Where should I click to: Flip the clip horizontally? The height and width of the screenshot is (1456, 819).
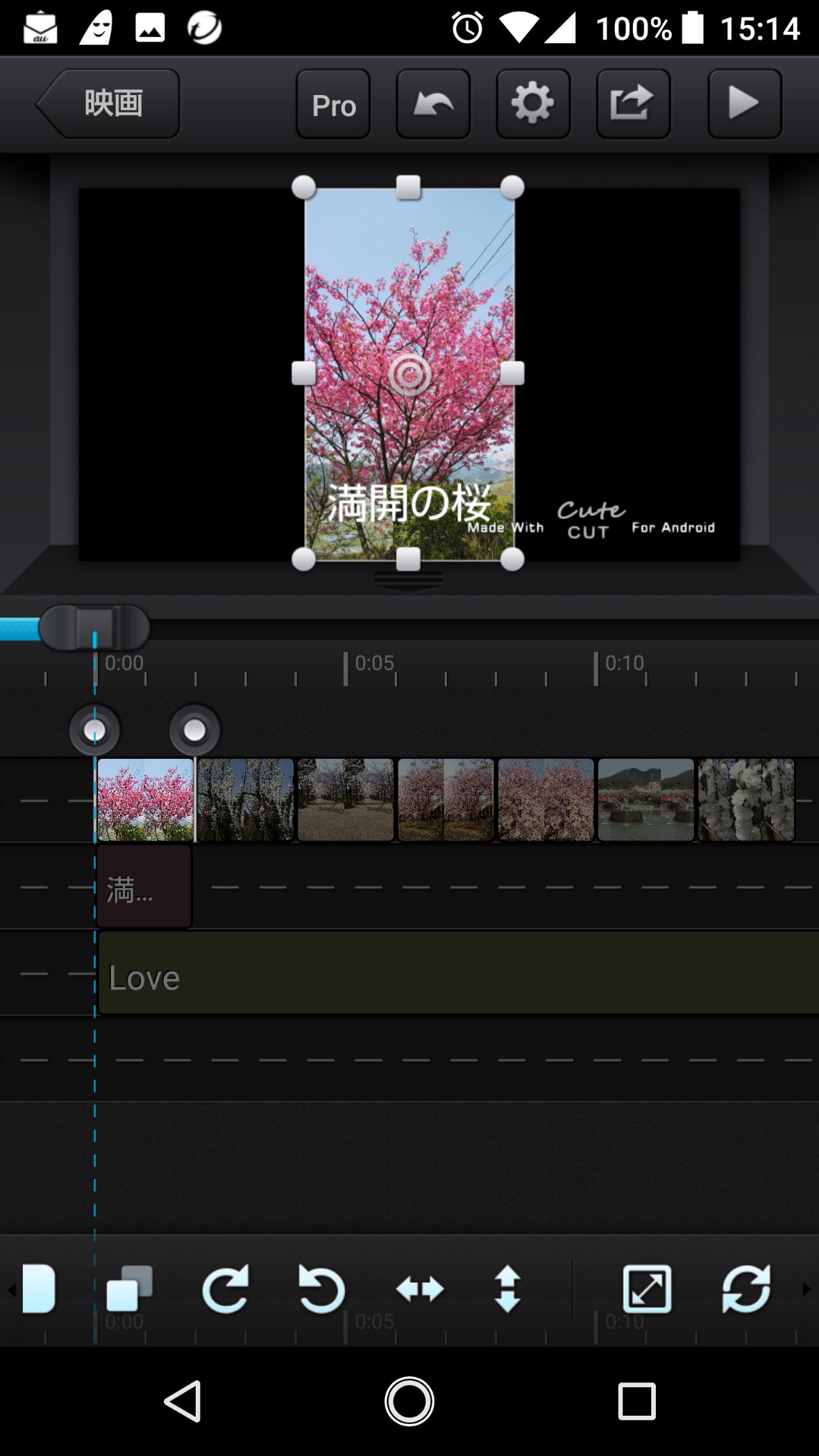point(419,1290)
